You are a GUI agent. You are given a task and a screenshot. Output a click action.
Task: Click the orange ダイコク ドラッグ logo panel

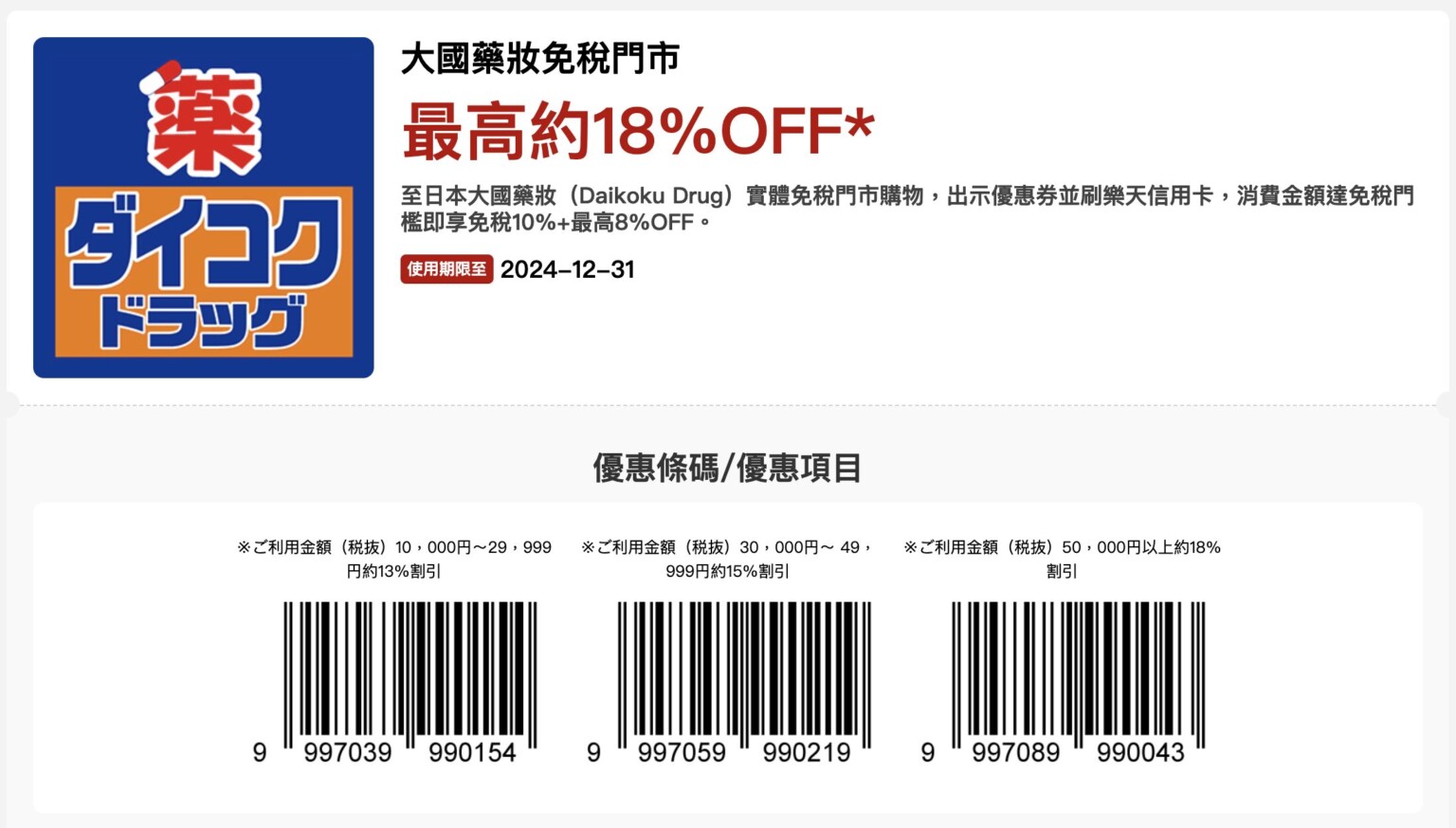click(x=203, y=271)
